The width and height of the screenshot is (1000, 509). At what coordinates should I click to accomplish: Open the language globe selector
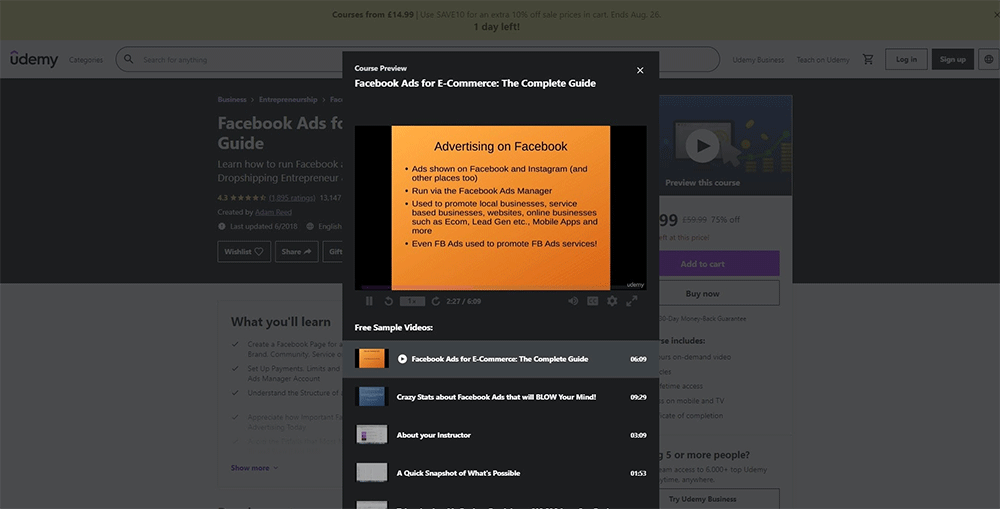[989, 59]
